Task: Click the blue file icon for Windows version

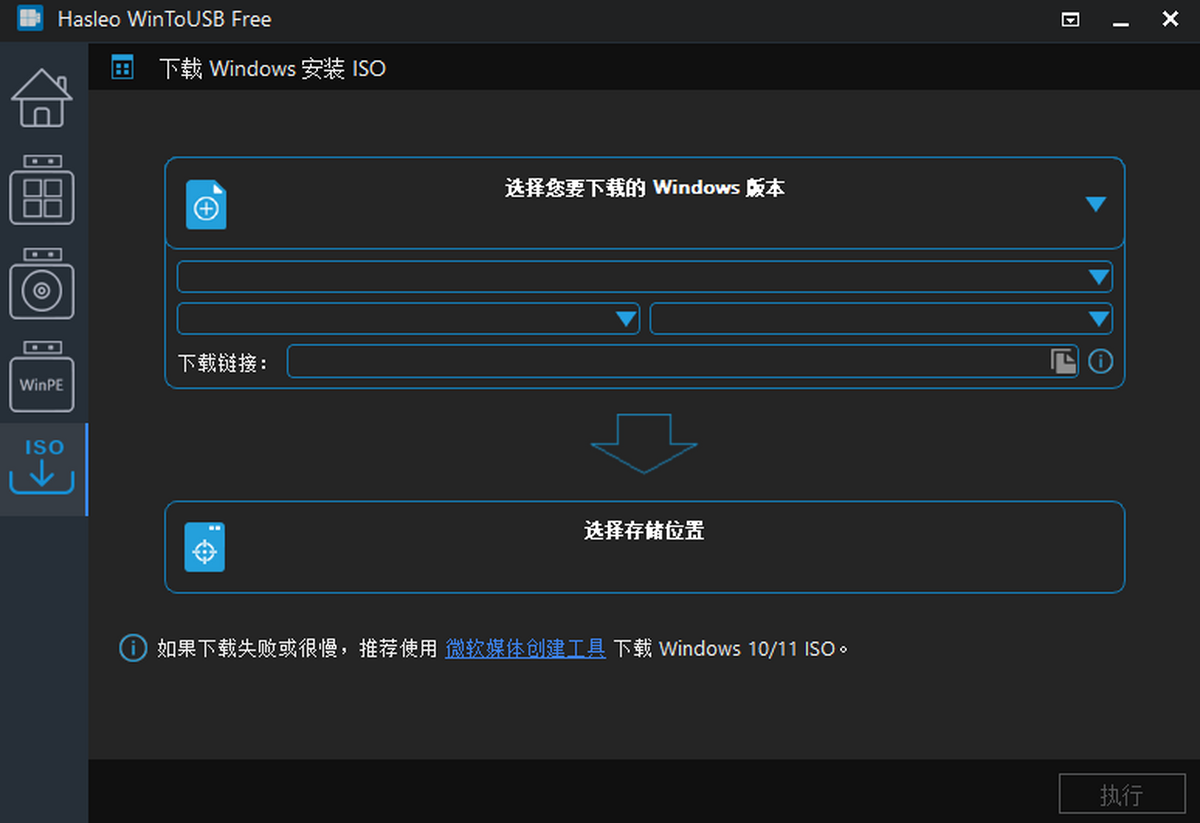Action: (206, 205)
